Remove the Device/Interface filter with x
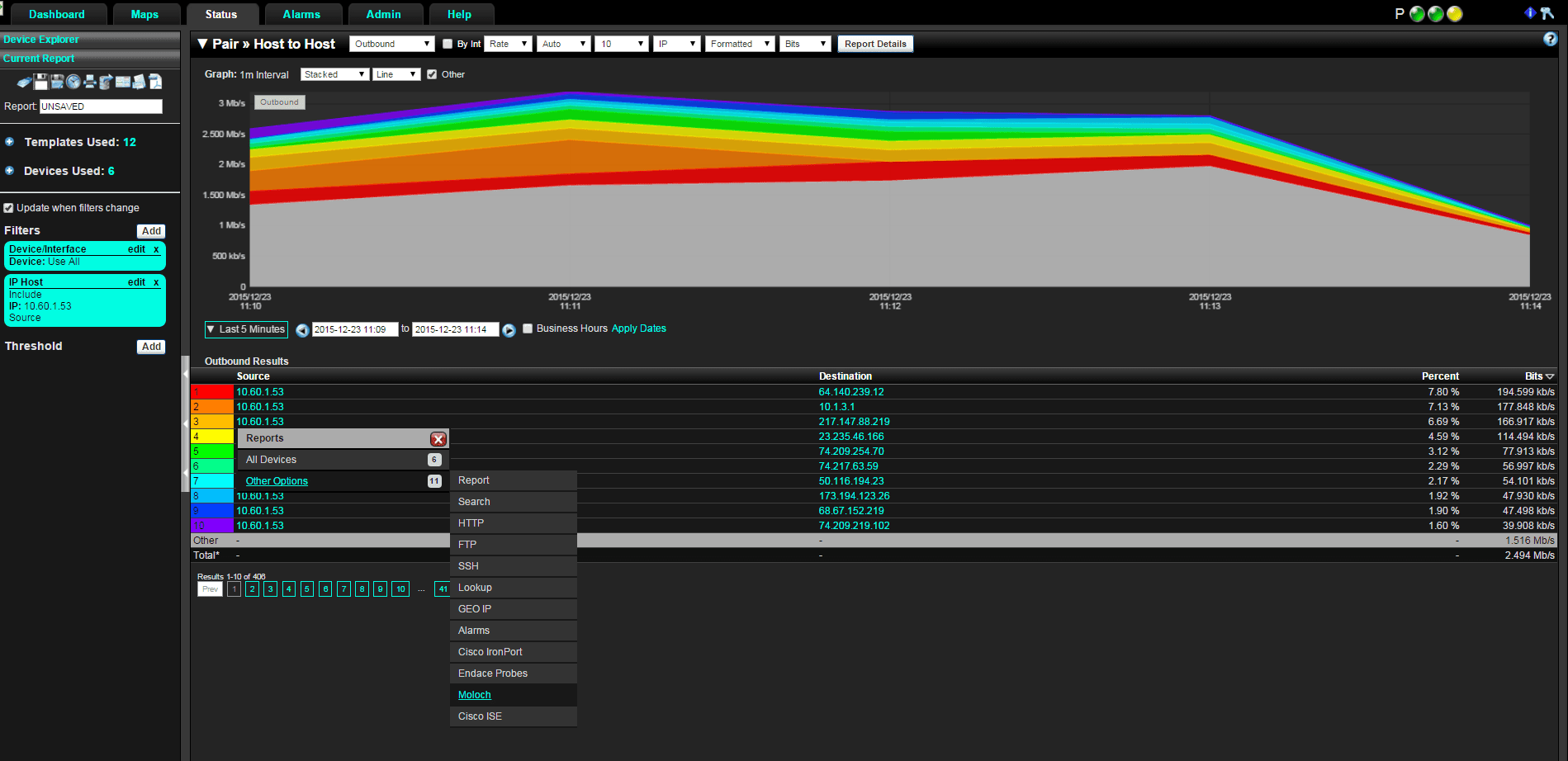The height and width of the screenshot is (761, 1568). point(156,249)
